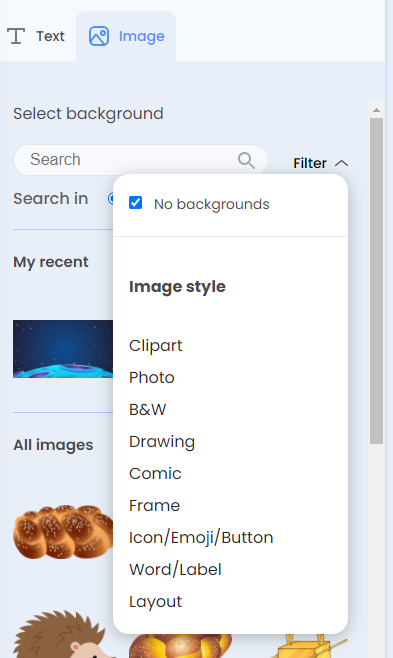Click the vertical scrollbar thumb
The width and height of the screenshot is (393, 658).
[x=376, y=281]
